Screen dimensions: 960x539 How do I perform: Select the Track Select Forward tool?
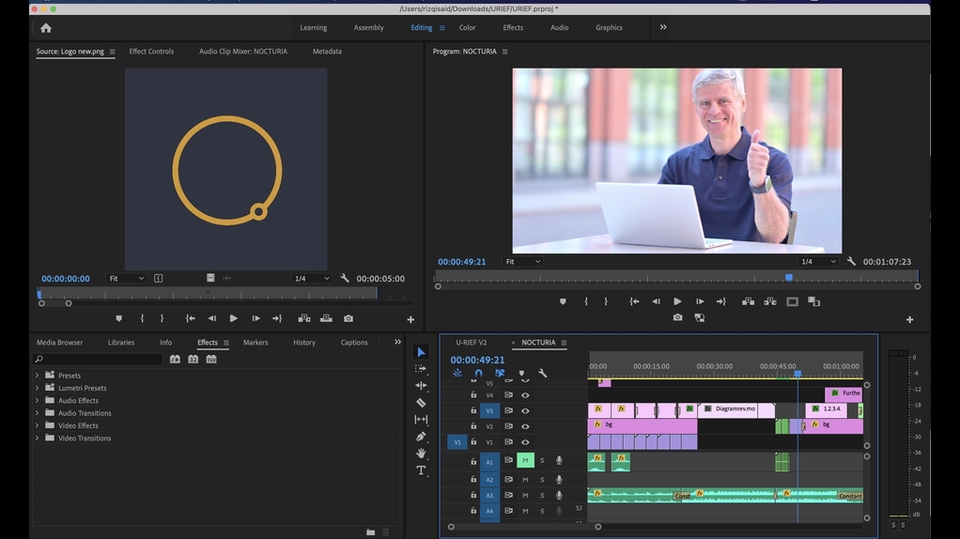point(421,369)
